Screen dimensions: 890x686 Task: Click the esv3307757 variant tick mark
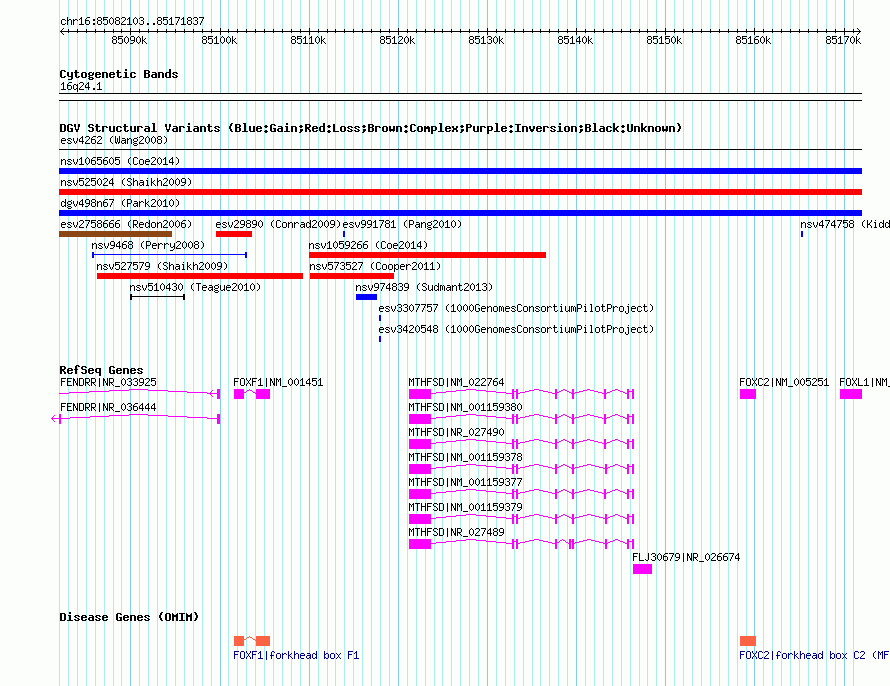380,318
